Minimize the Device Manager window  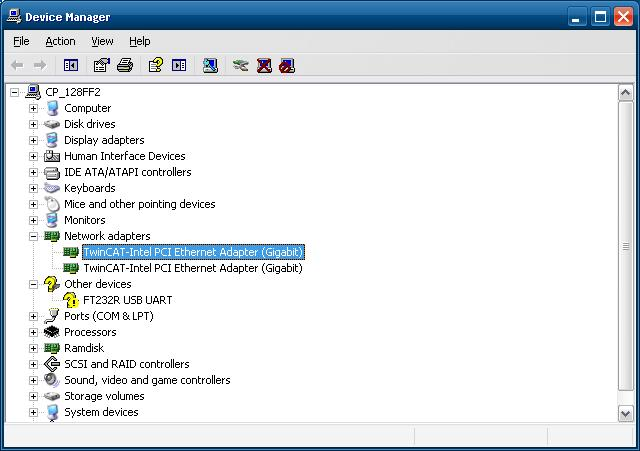(576, 17)
